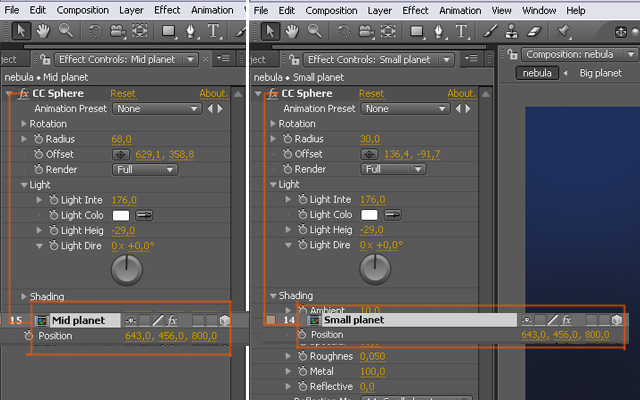Image resolution: width=640 pixels, height=400 pixels.
Task: Select the Type tool in the left window
Action: [x=213, y=31]
